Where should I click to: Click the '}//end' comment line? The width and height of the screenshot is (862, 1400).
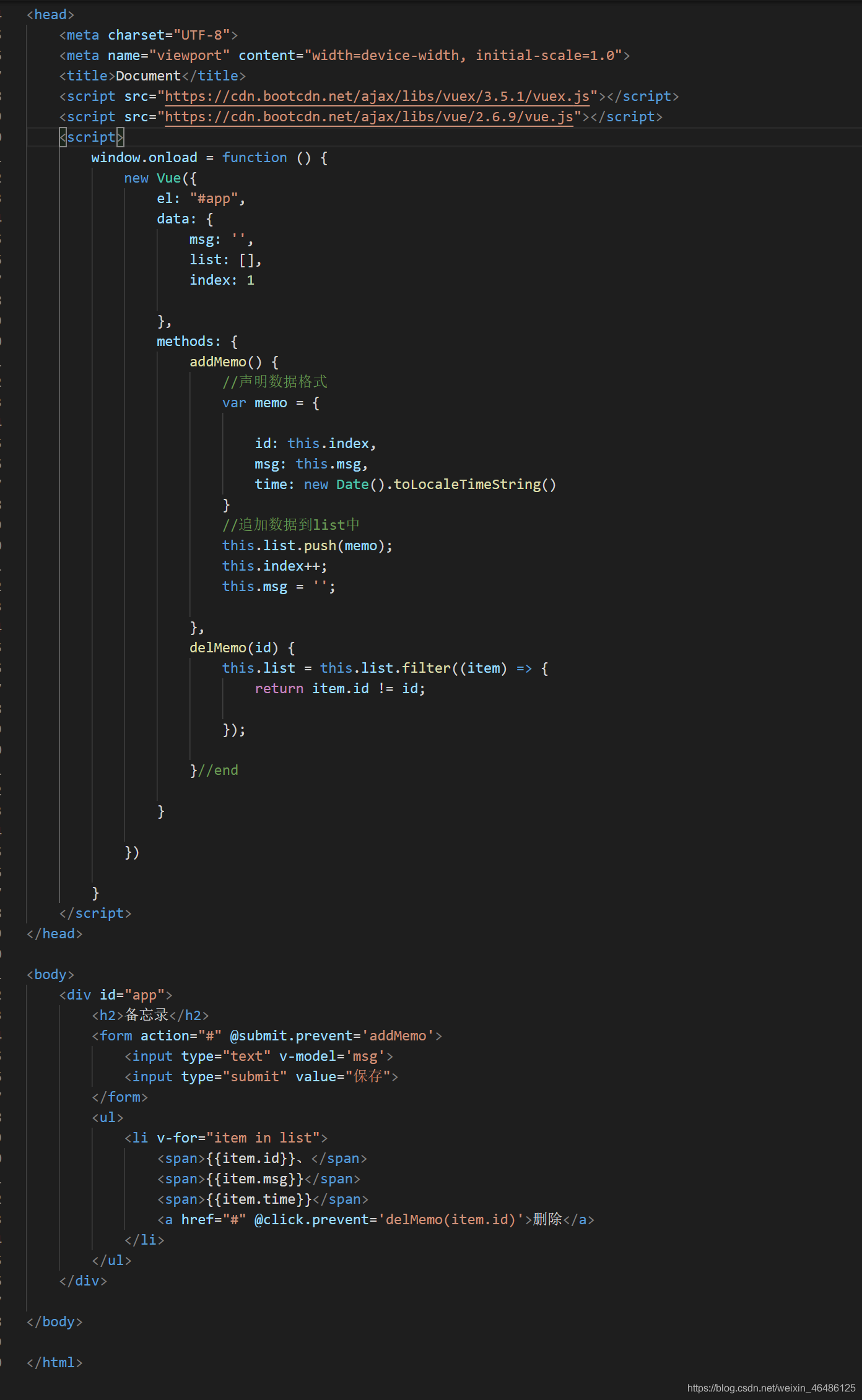214,771
